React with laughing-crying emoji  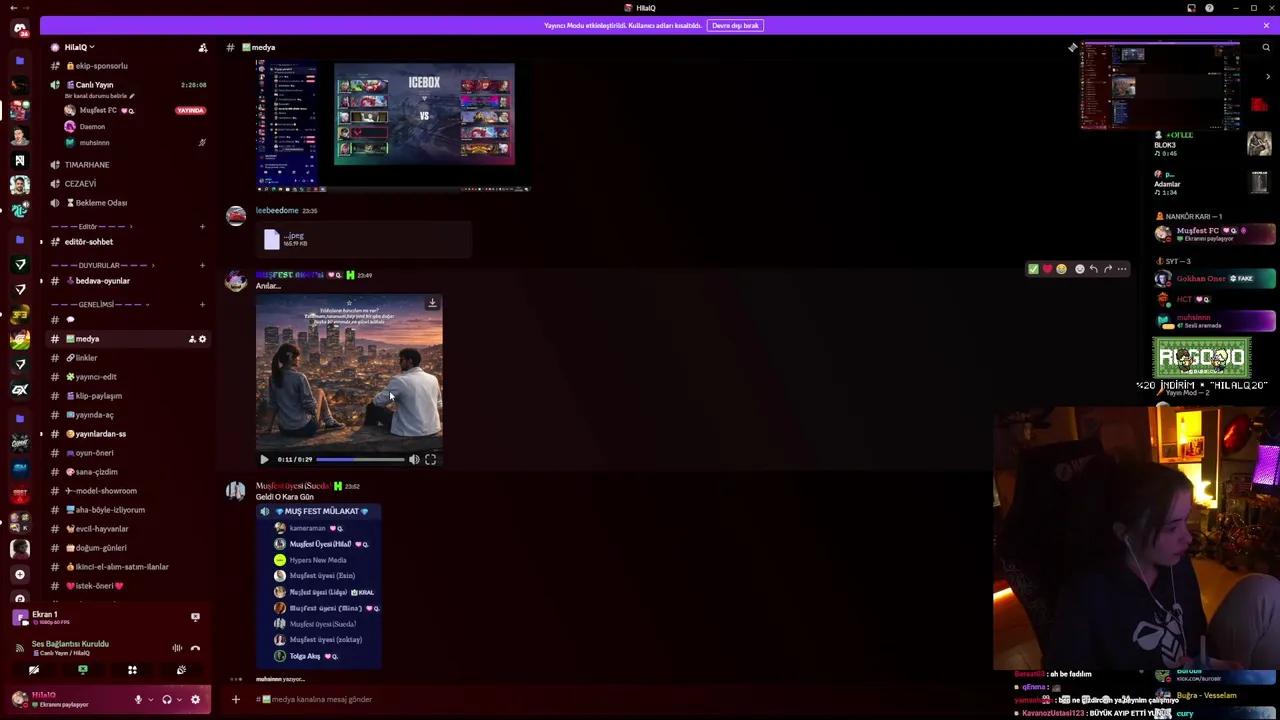pyautogui.click(x=1061, y=269)
